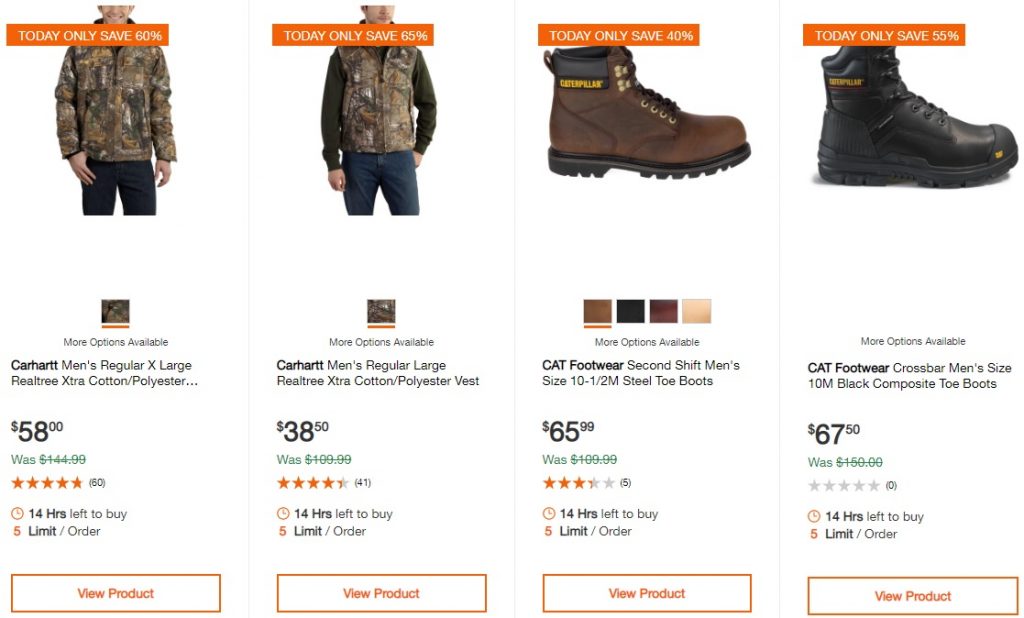View Product for Crossbar composite toe boots

(x=913, y=596)
